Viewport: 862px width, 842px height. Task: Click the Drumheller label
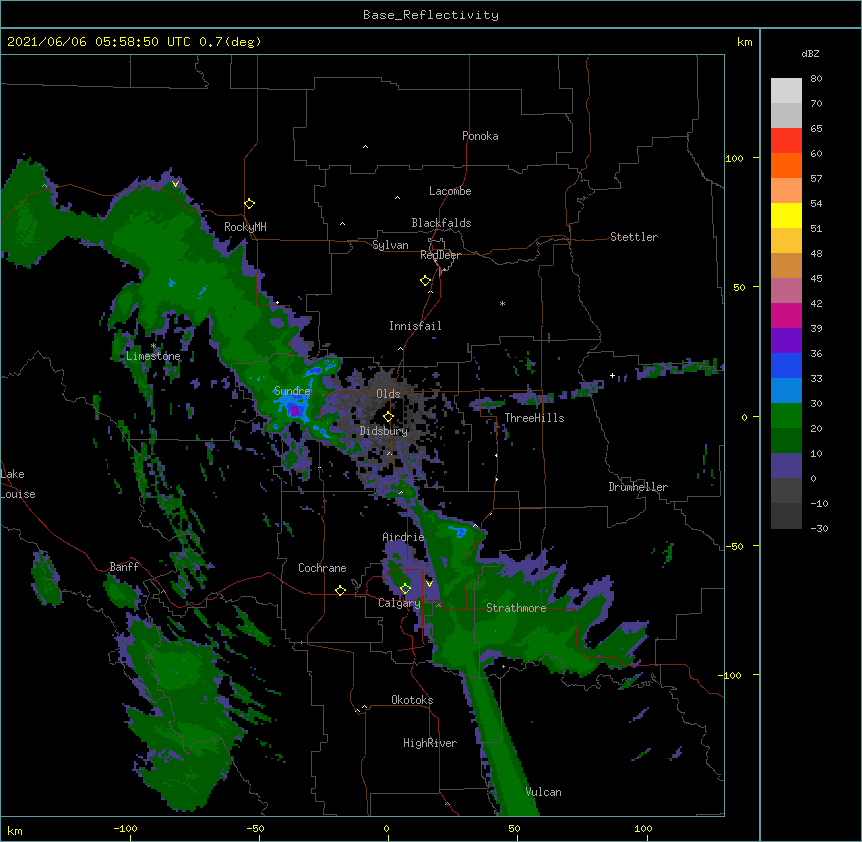638,487
